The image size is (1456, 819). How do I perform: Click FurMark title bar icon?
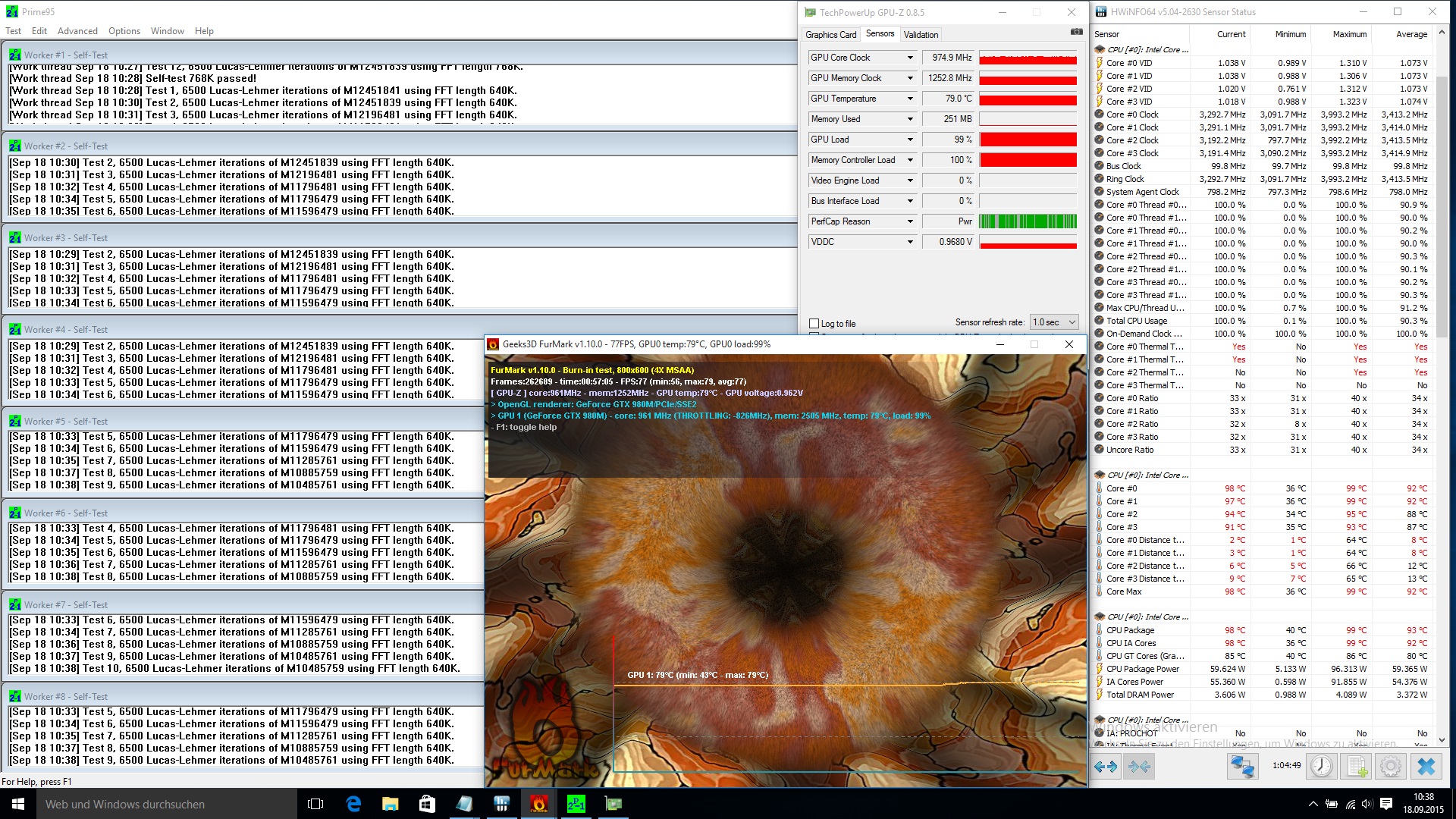[x=493, y=344]
